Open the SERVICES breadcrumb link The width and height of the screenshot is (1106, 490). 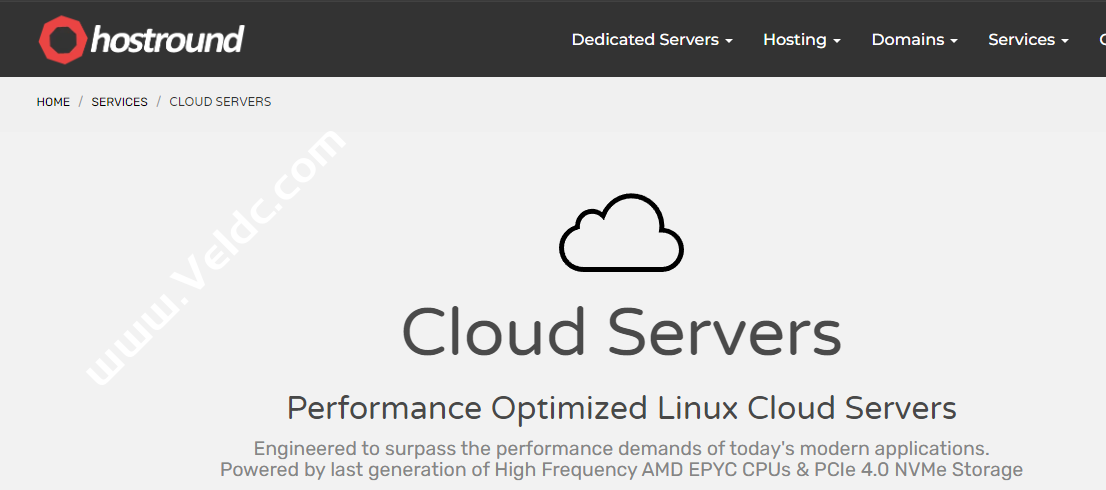tap(119, 102)
